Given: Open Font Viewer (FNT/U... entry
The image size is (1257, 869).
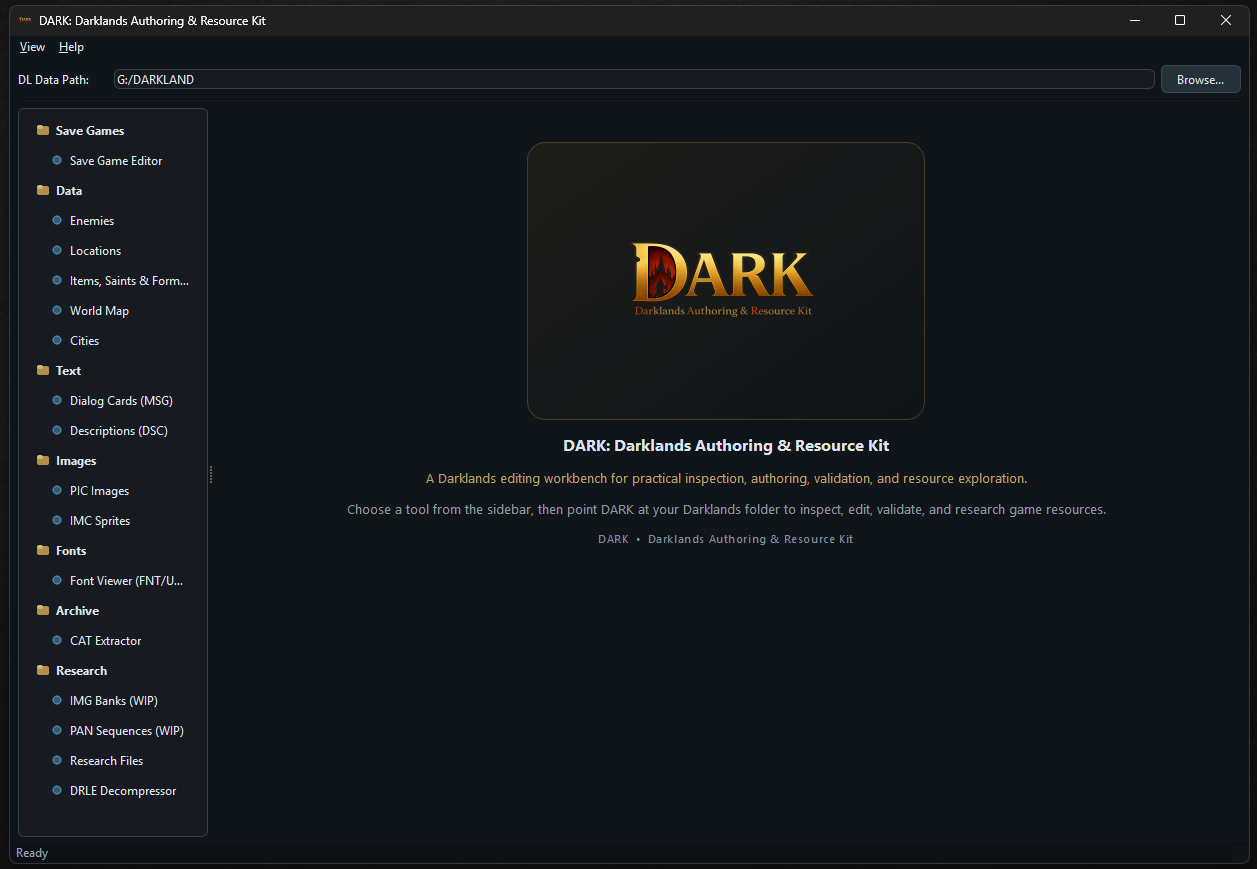Looking at the screenshot, I should coord(127,581).
